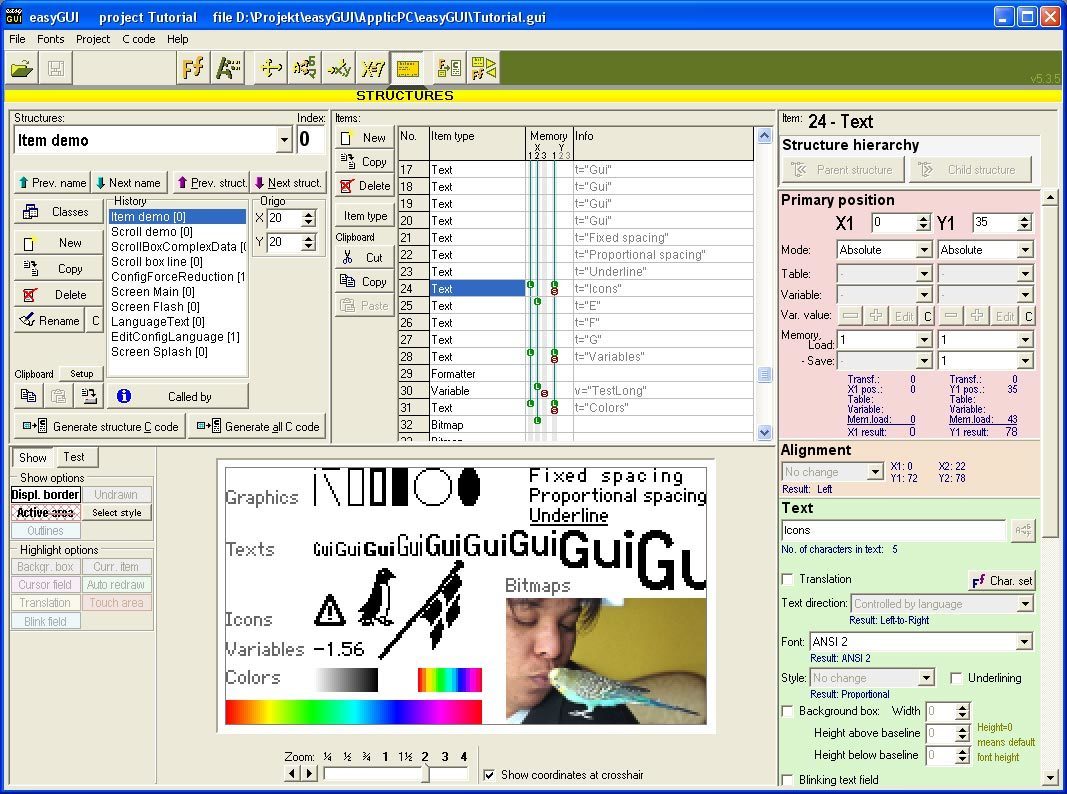This screenshot has width=1067, height=794.
Task: Open the Help menu
Action: tap(178, 39)
